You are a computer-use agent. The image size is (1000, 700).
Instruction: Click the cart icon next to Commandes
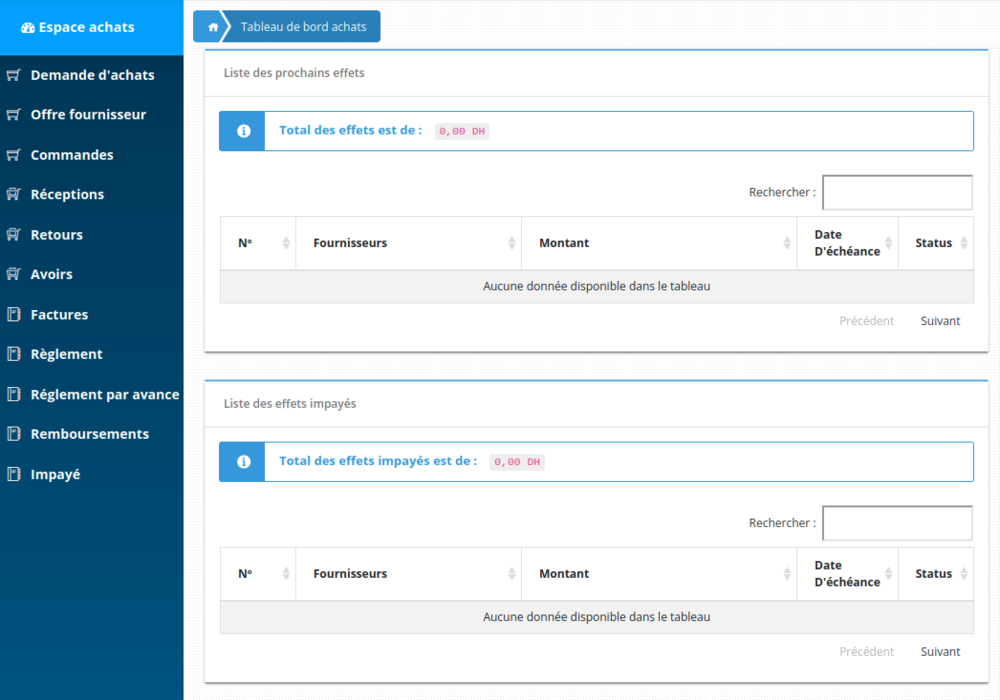click(x=14, y=155)
